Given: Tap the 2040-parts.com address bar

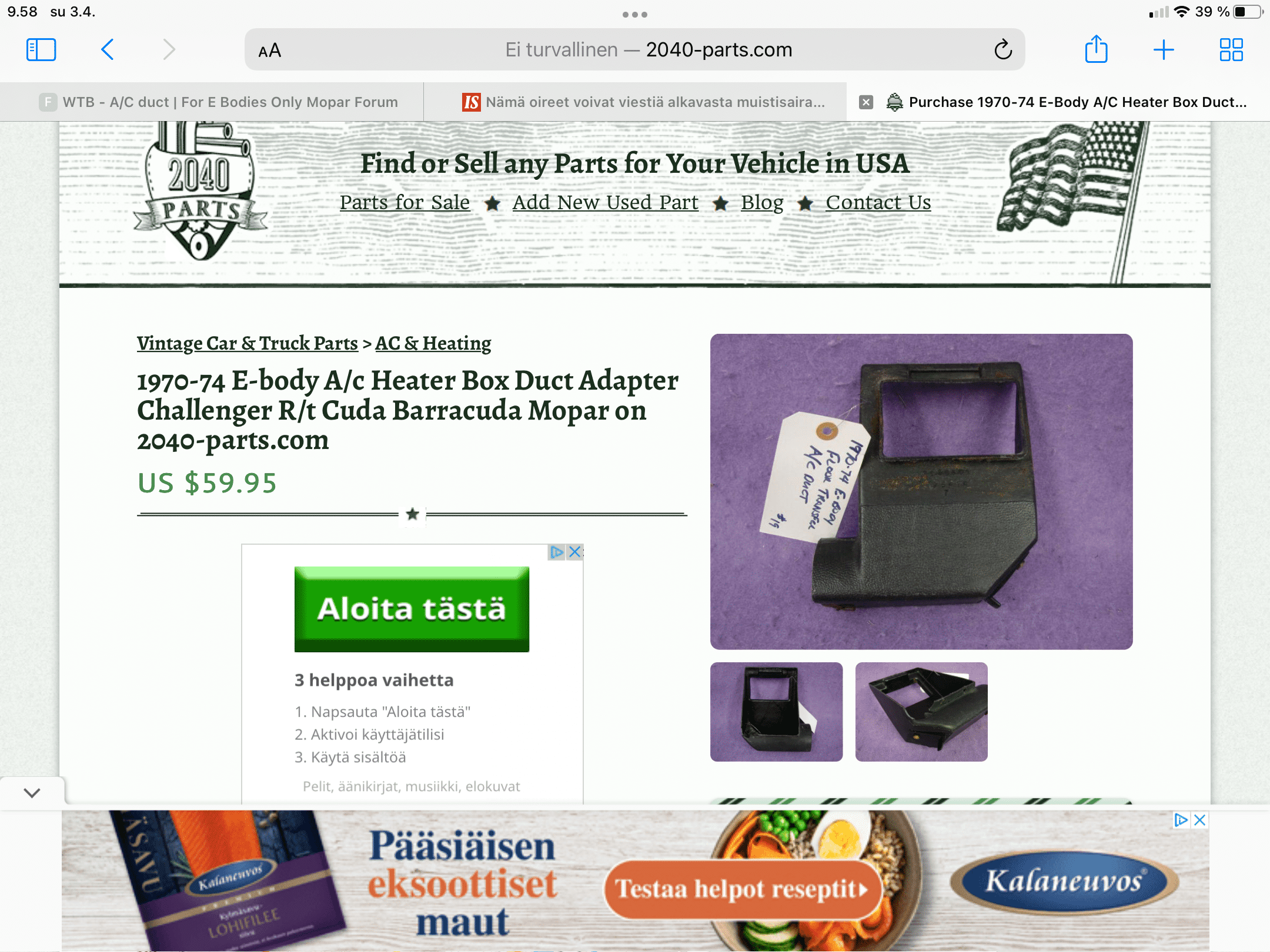Looking at the screenshot, I should click(x=635, y=50).
